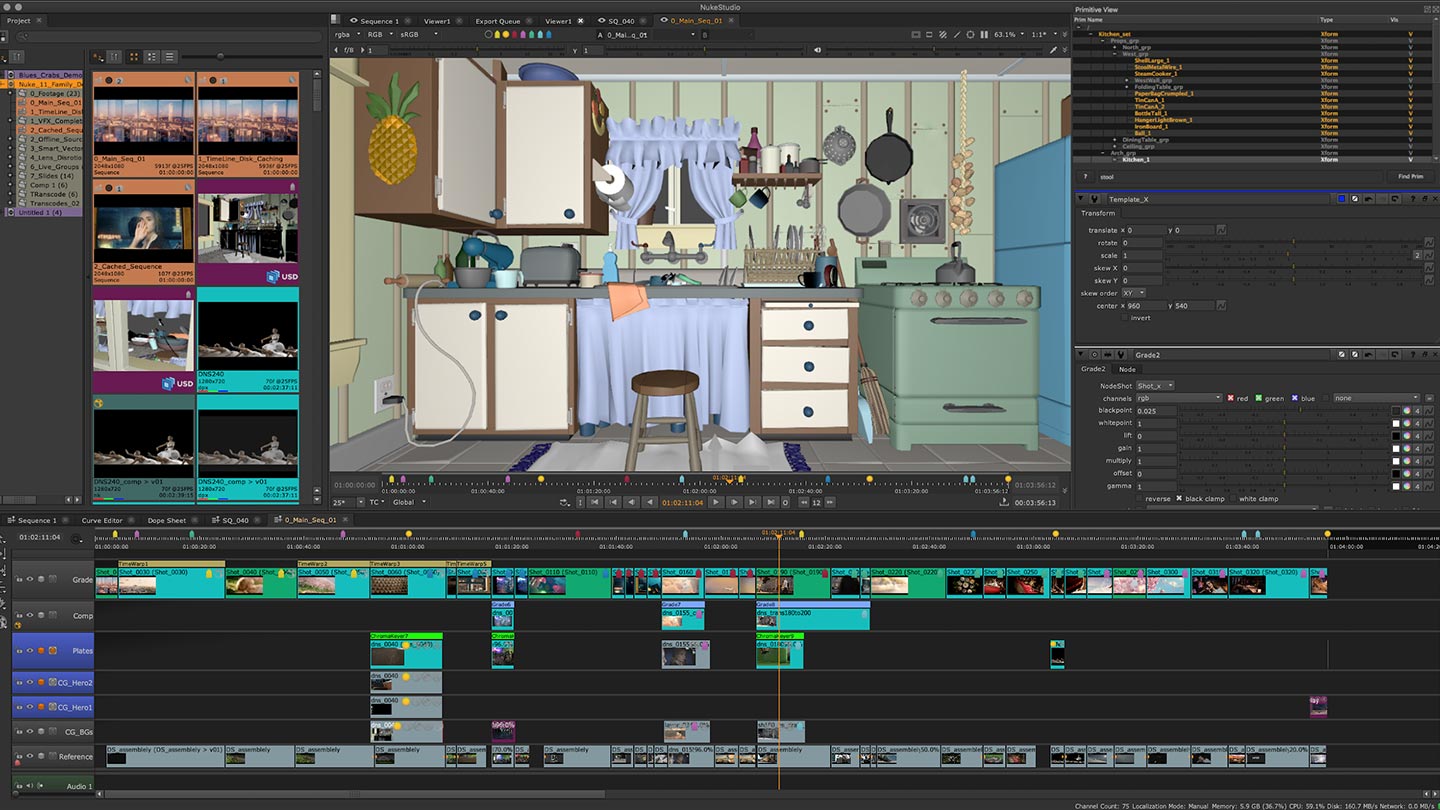Disable the black clamp checkbox
This screenshot has height=810, width=1440.
1179,498
